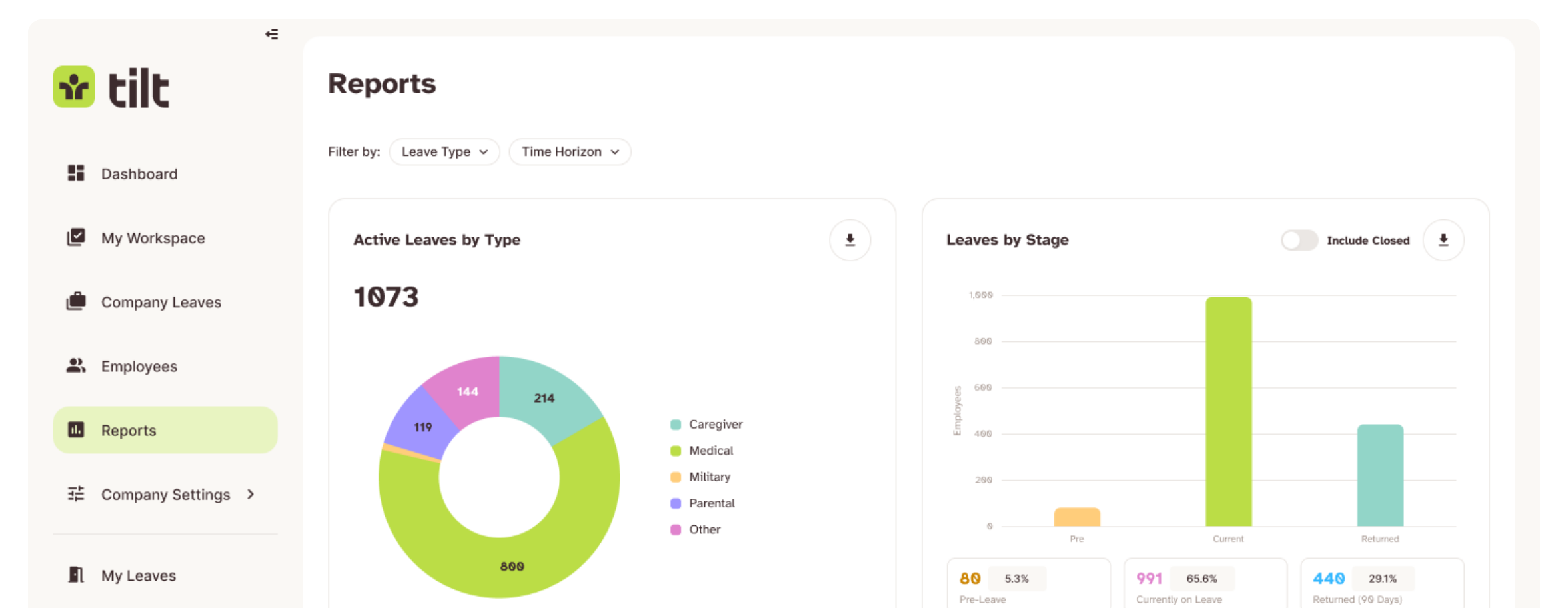Click the tilt logo icon
The width and height of the screenshot is (1568, 608).
(x=74, y=87)
